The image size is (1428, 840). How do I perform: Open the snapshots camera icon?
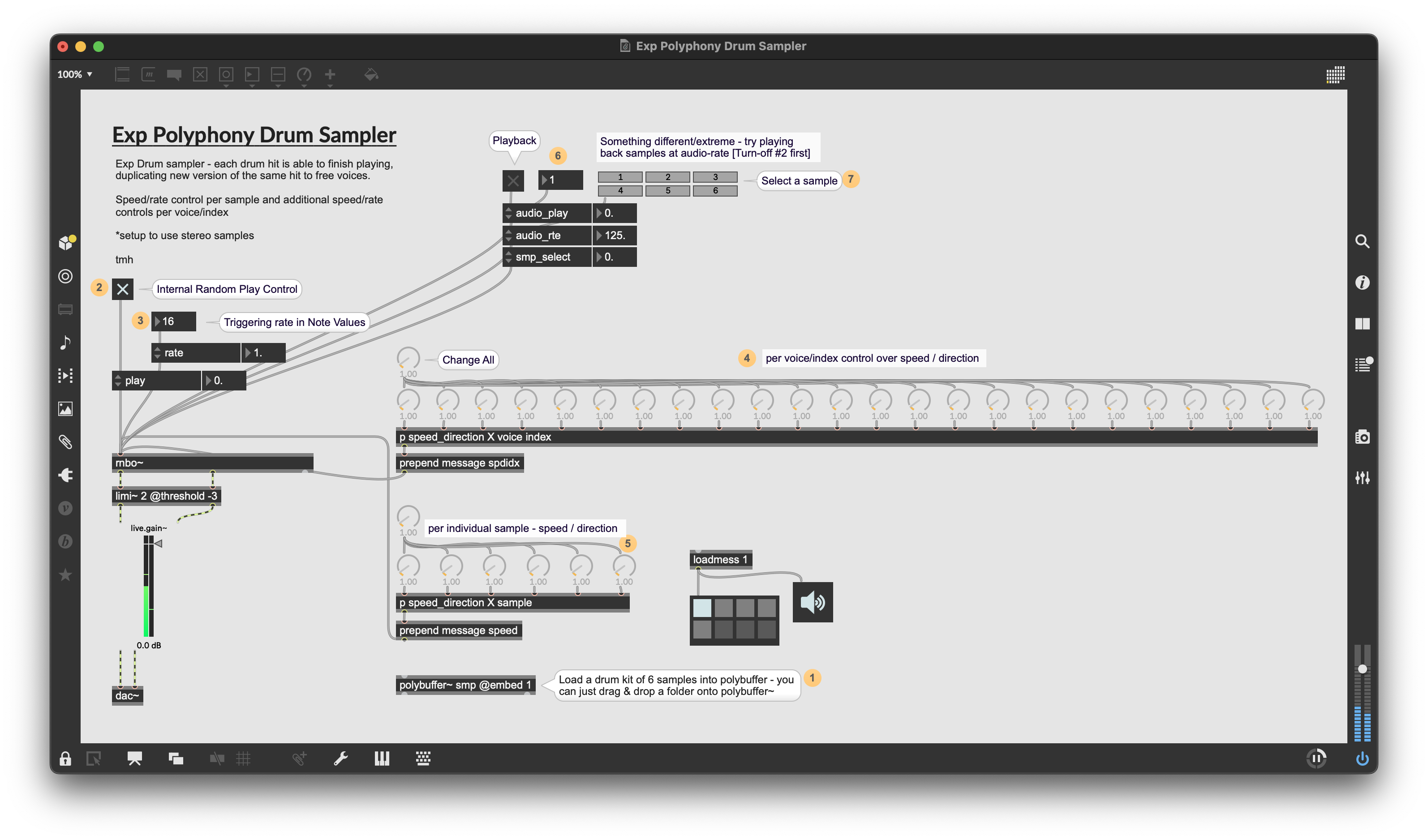(1362, 437)
